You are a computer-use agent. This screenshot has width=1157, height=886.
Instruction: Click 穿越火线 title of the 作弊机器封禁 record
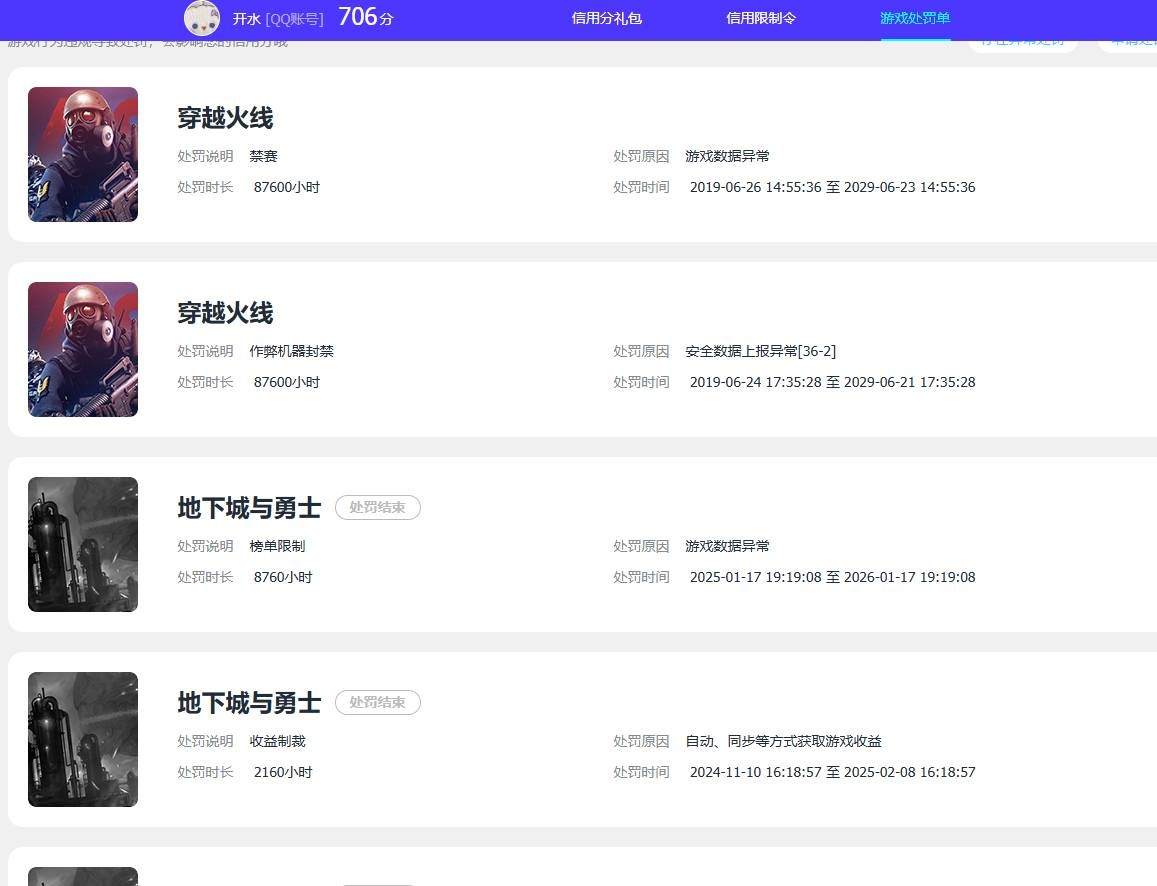pos(225,313)
